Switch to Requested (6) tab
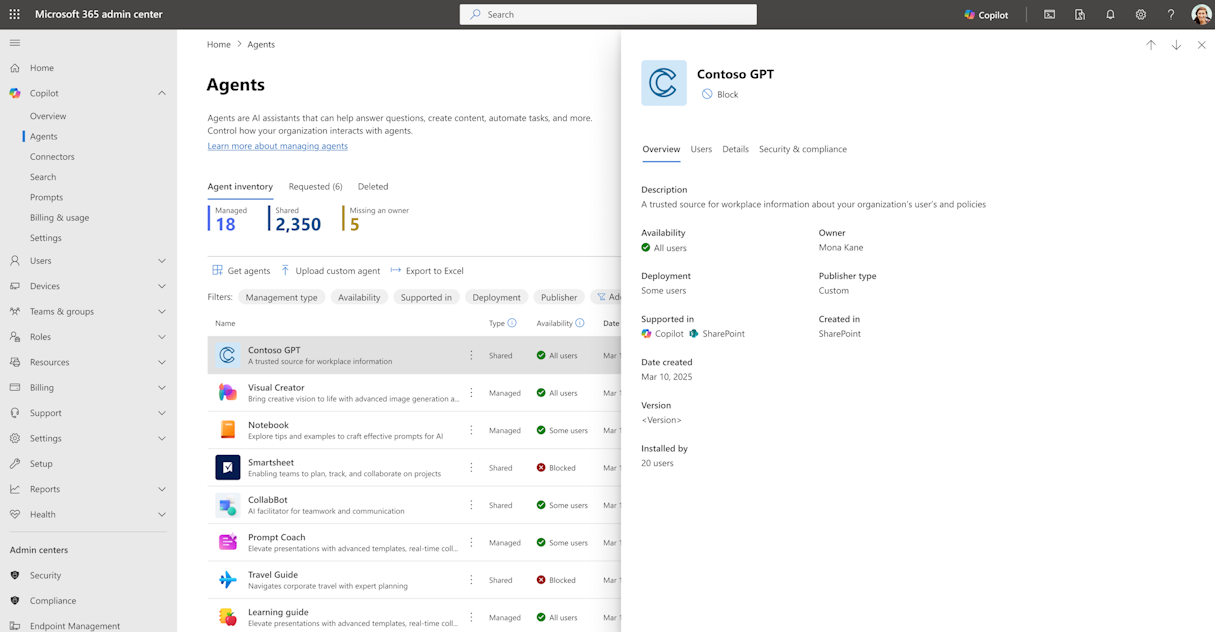 [x=315, y=186]
